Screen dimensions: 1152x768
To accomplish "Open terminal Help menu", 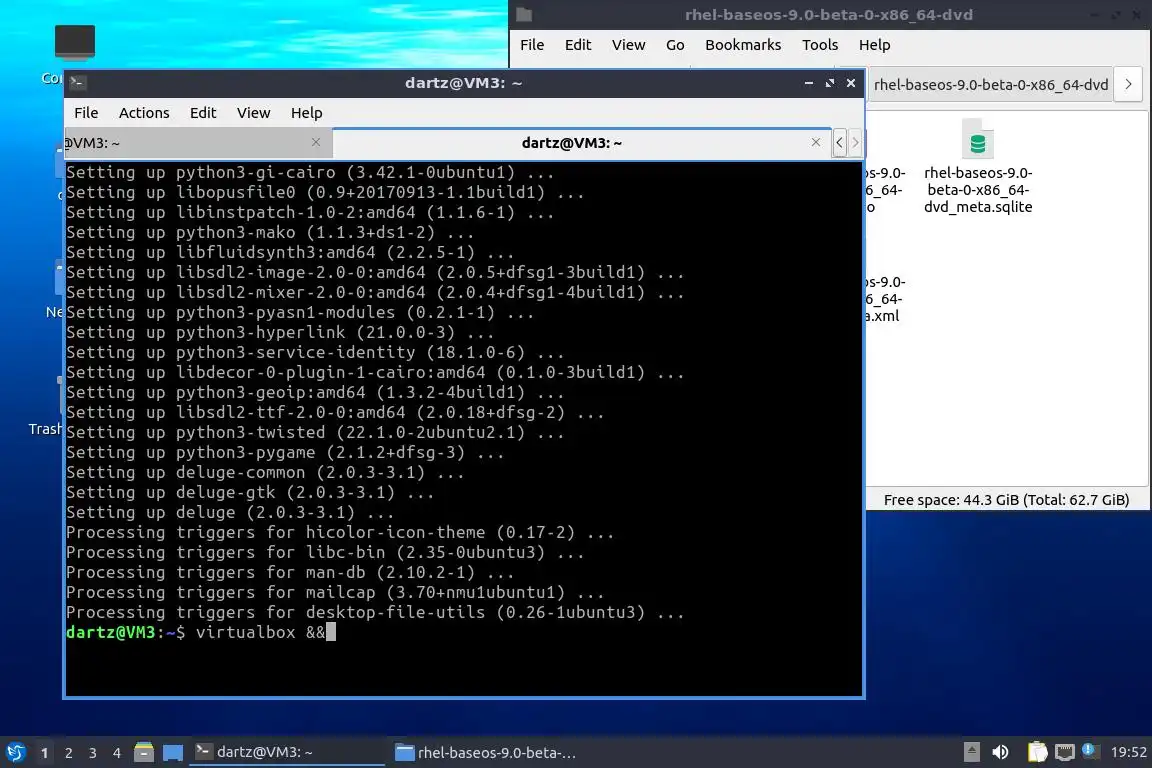I will [x=306, y=112].
